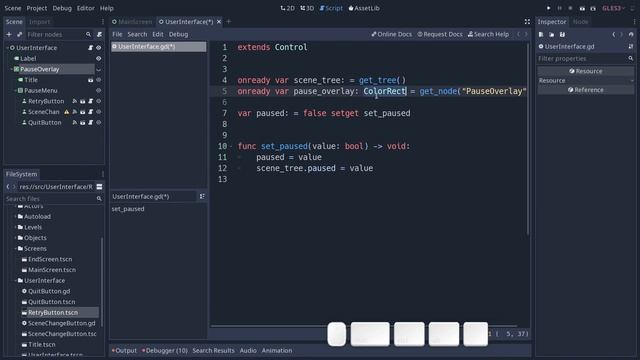Screen dimensions: 640x360
Task: Toggle FileSystem split mode icon
Action: [99, 187]
